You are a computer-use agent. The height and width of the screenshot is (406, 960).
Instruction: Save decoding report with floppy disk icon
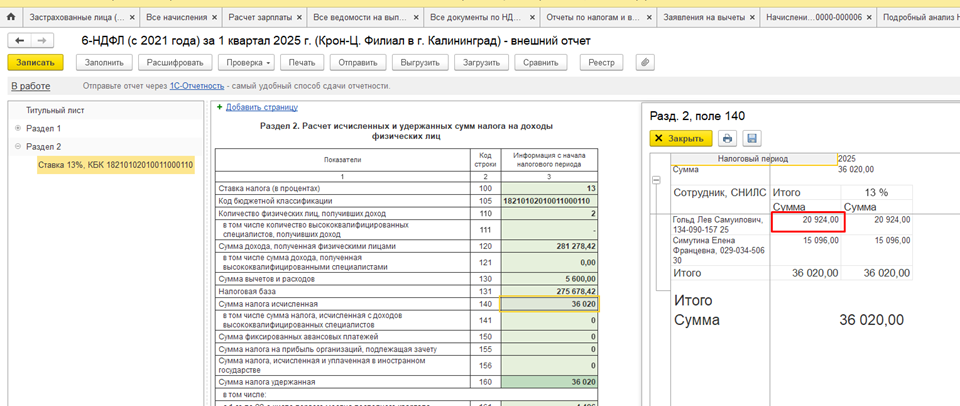point(752,138)
